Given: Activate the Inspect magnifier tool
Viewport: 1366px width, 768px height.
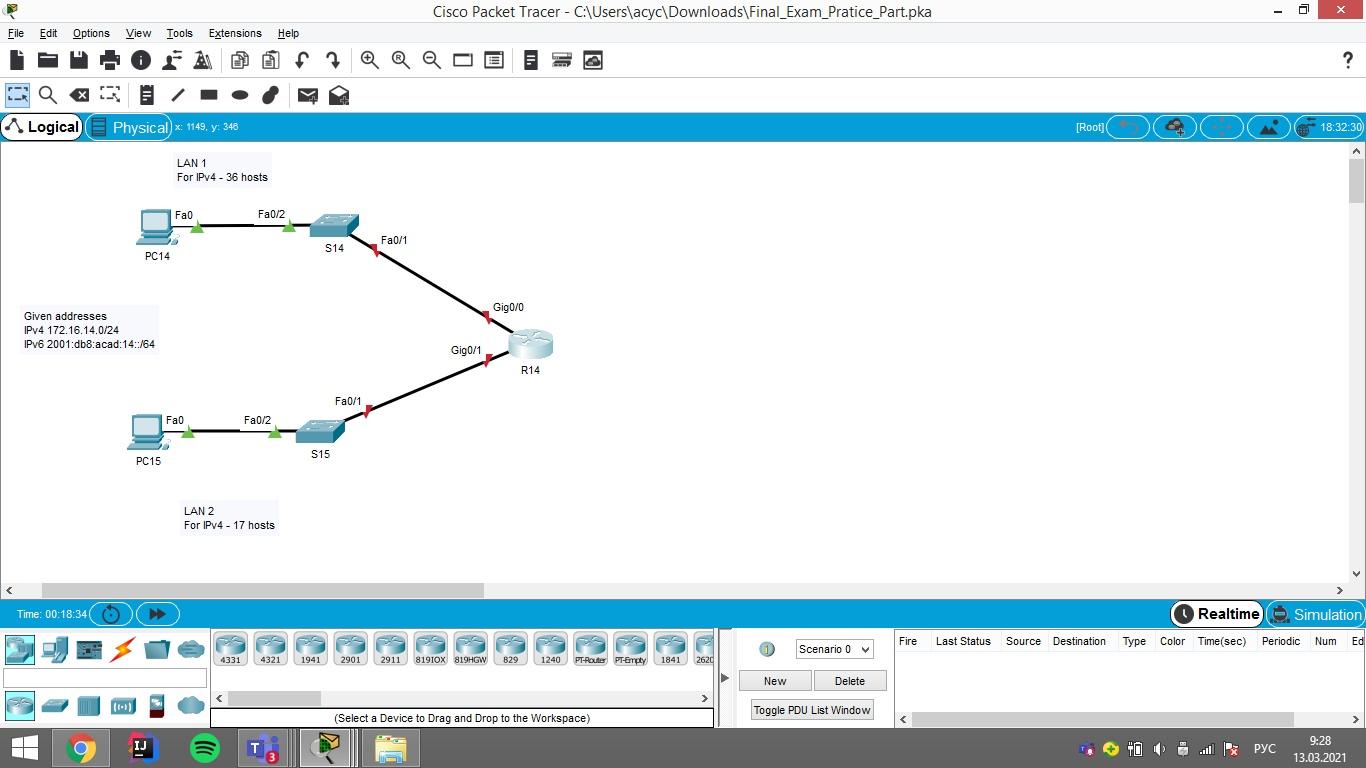Looking at the screenshot, I should click(x=47, y=95).
